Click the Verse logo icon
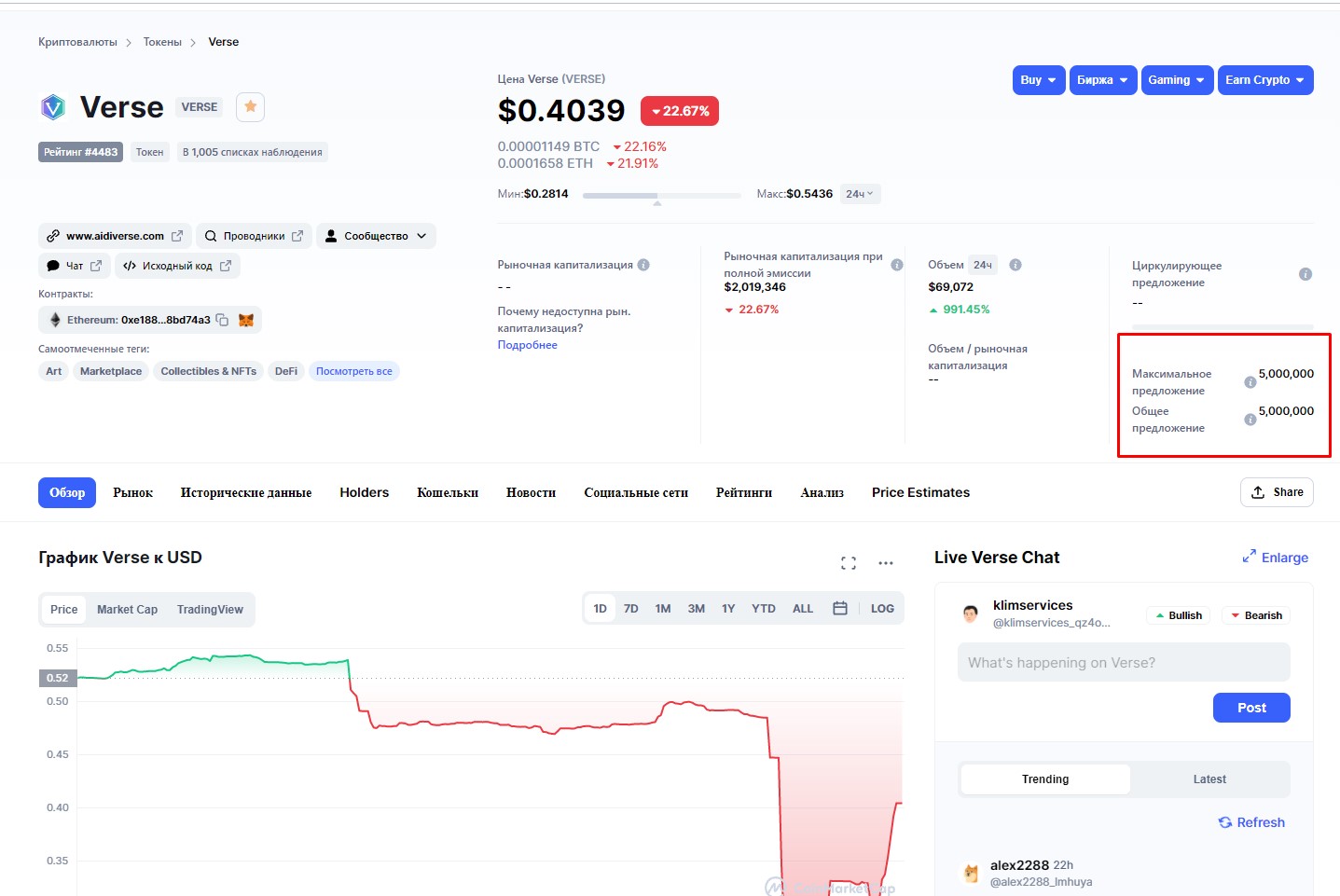Viewport: 1340px width, 896px height. click(53, 107)
